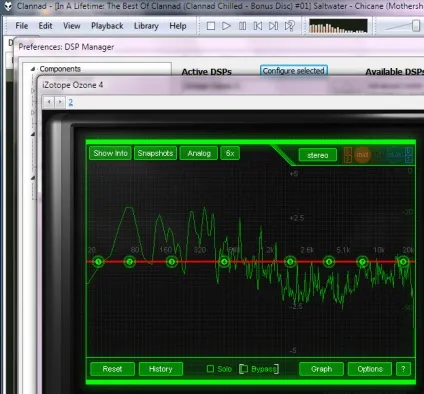Skip to the next track icon

273,26
